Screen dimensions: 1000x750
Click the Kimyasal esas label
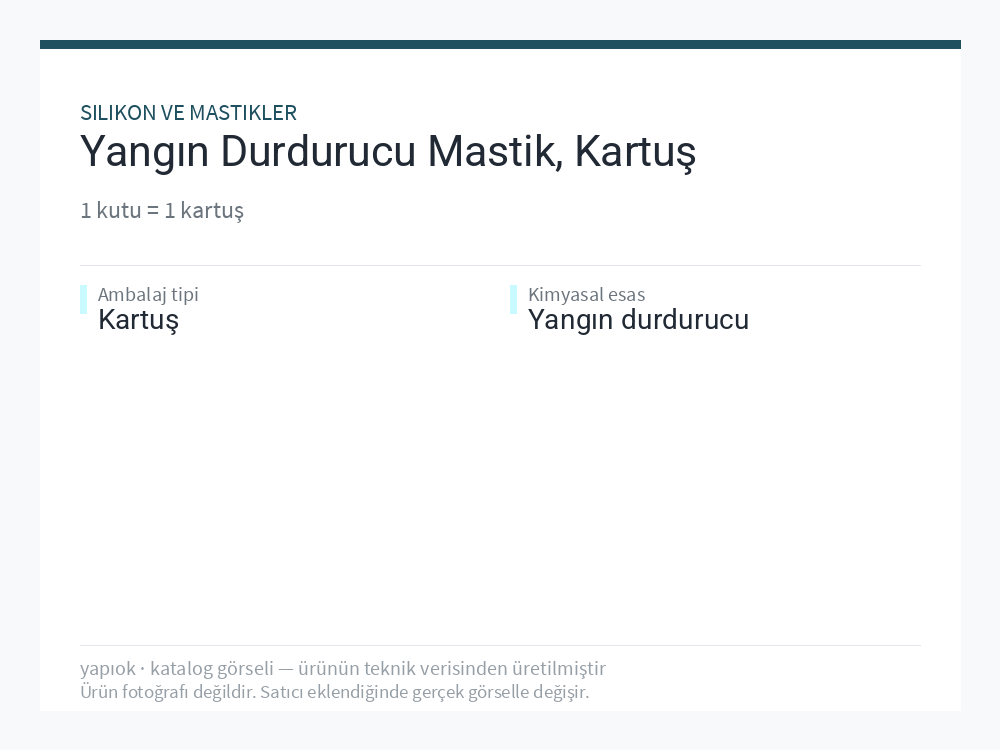pos(587,295)
